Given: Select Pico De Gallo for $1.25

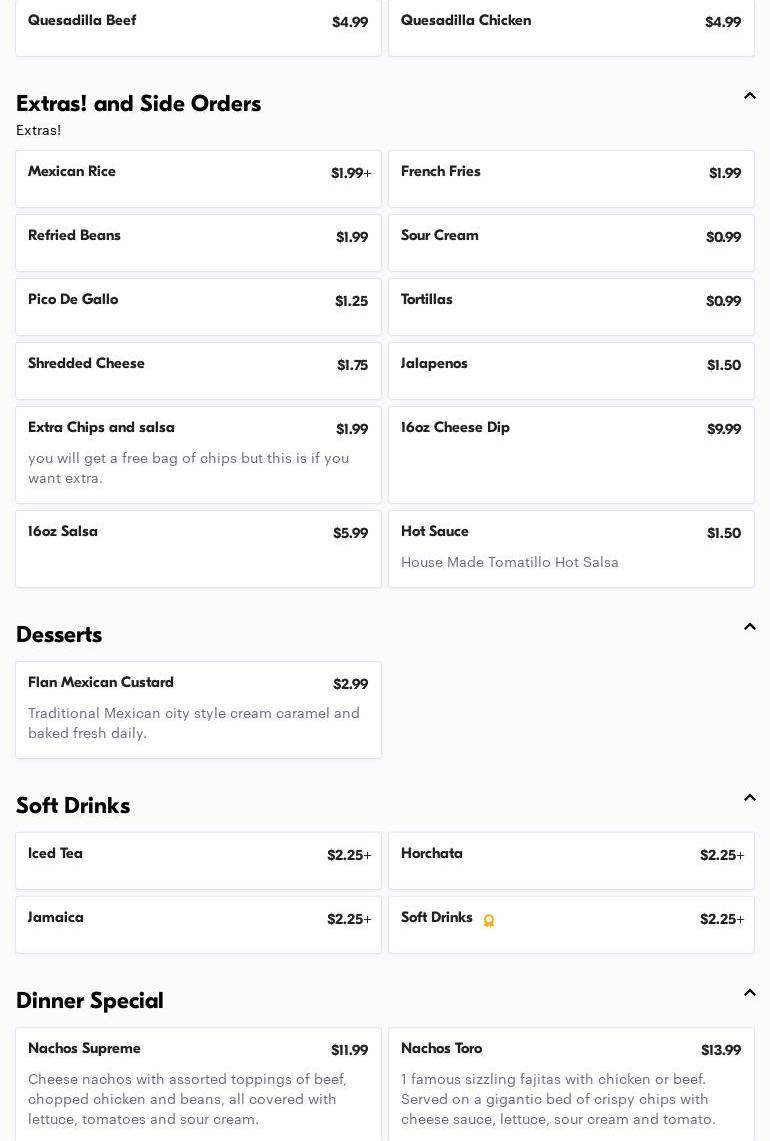Looking at the screenshot, I should pyautogui.click(x=198, y=307).
